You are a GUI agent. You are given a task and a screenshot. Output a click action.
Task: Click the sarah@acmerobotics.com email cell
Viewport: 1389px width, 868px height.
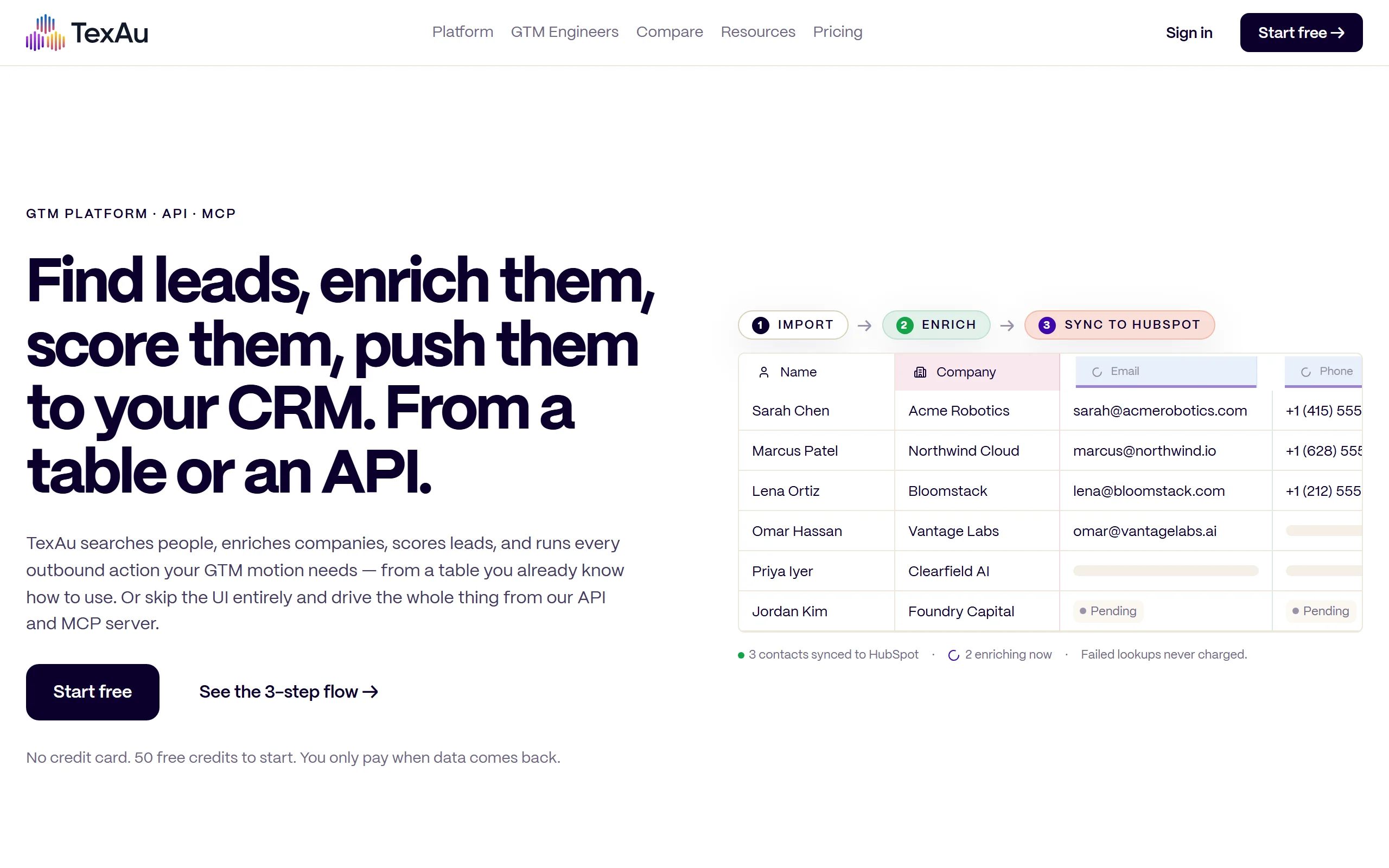pos(1165,411)
